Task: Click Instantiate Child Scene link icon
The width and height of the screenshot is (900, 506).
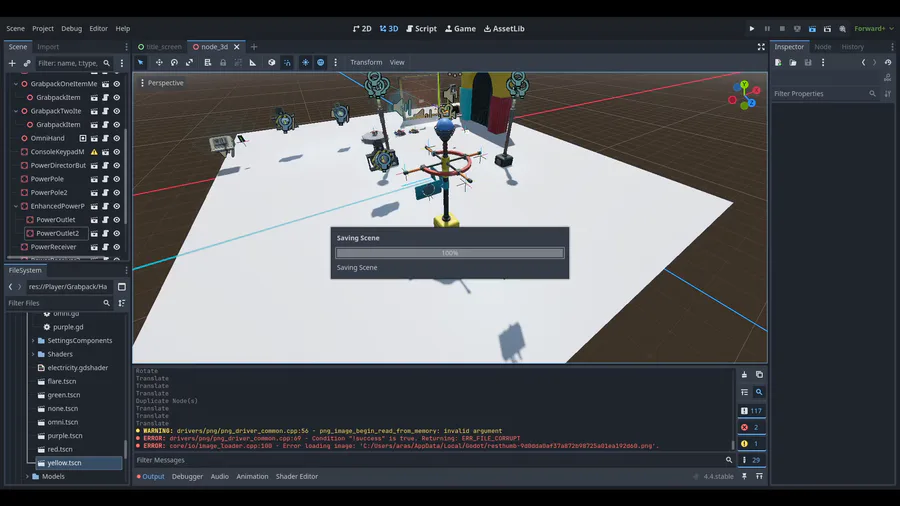Action: pyautogui.click(x=27, y=63)
